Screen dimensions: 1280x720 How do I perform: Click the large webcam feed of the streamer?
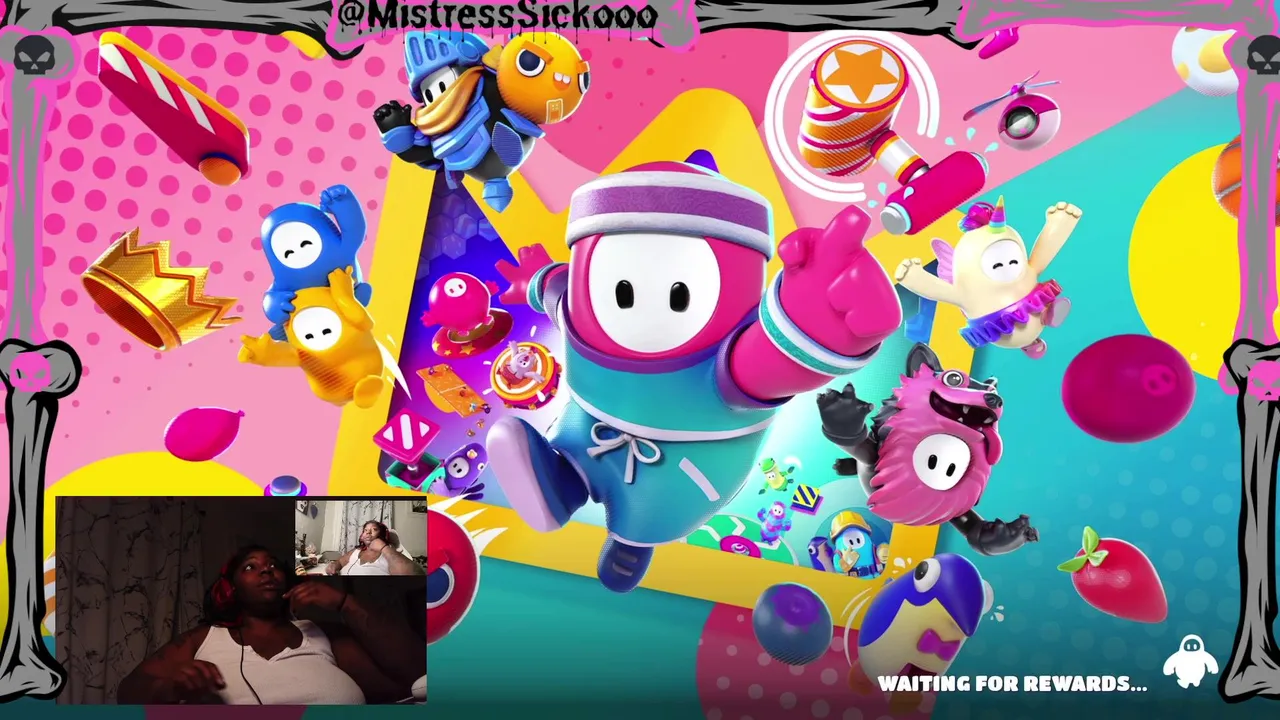241,600
